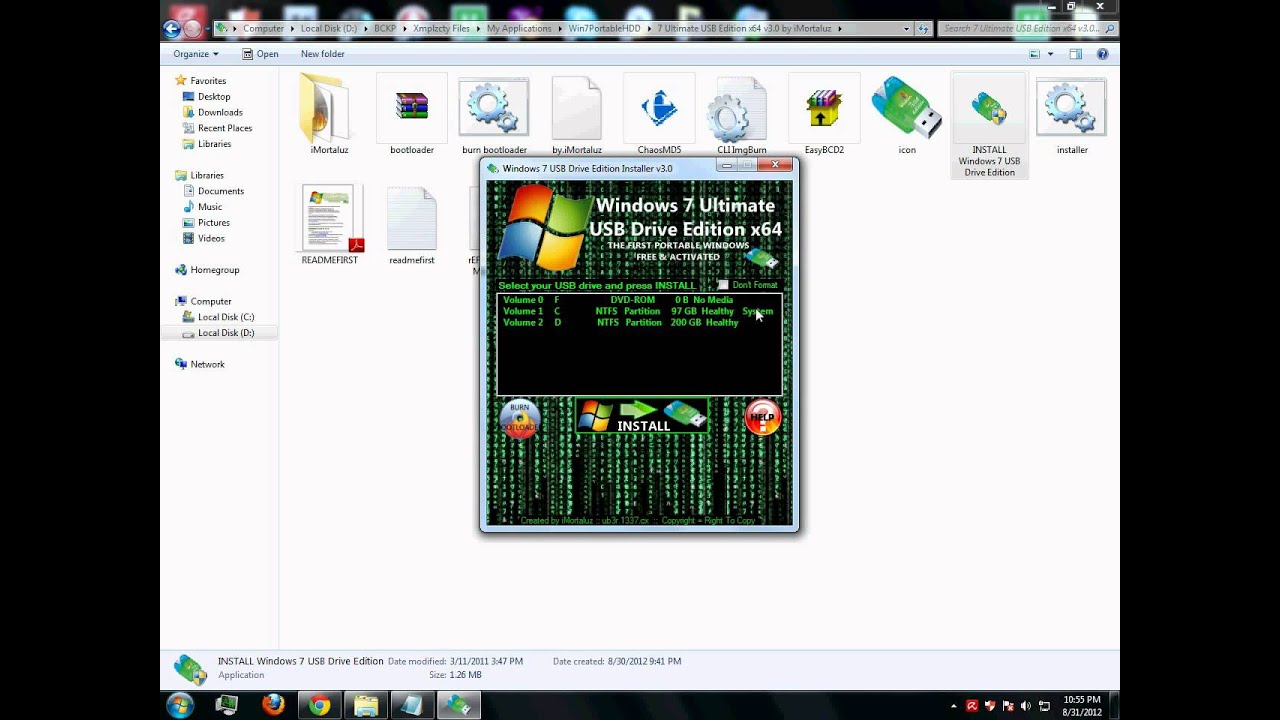Open the Pictures library
Viewport: 1280px width, 720px height.
tap(213, 224)
